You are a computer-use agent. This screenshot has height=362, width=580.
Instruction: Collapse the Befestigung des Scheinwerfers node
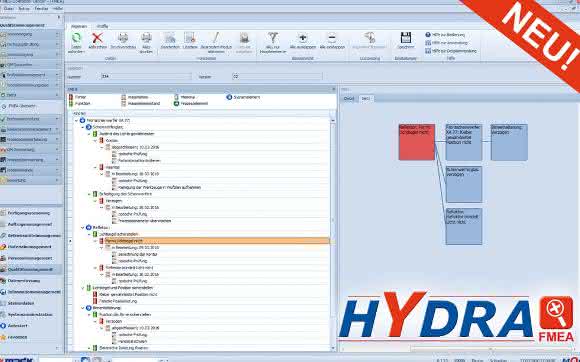point(89,194)
